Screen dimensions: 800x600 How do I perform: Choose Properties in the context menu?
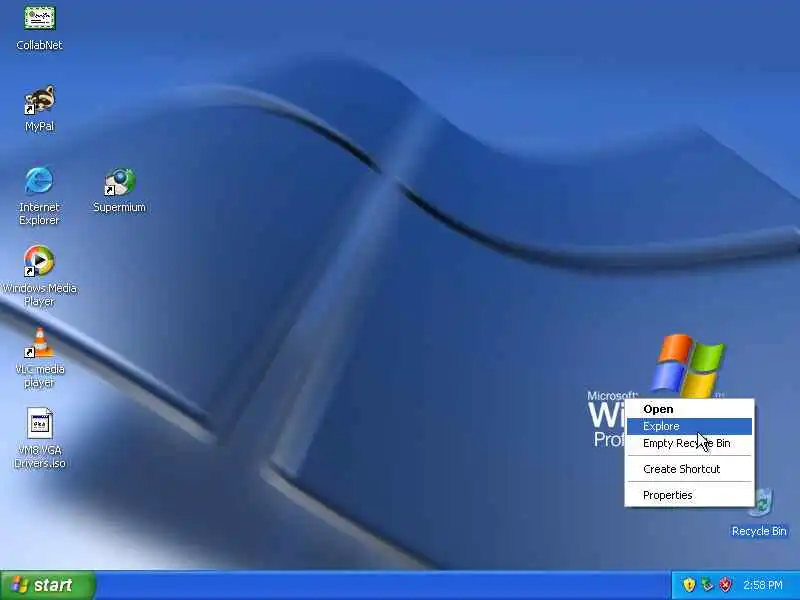689,495
